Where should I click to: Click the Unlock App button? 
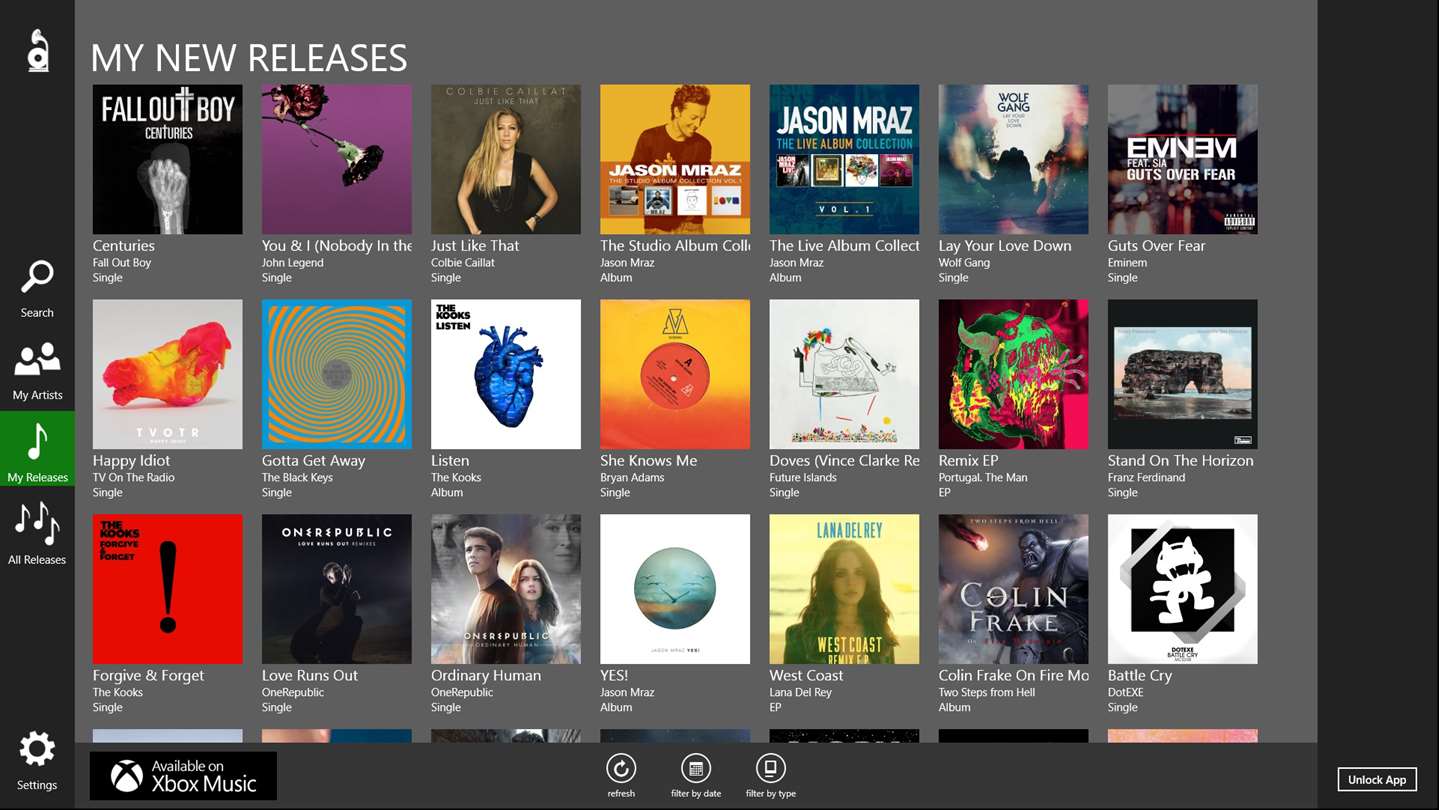coord(1377,780)
